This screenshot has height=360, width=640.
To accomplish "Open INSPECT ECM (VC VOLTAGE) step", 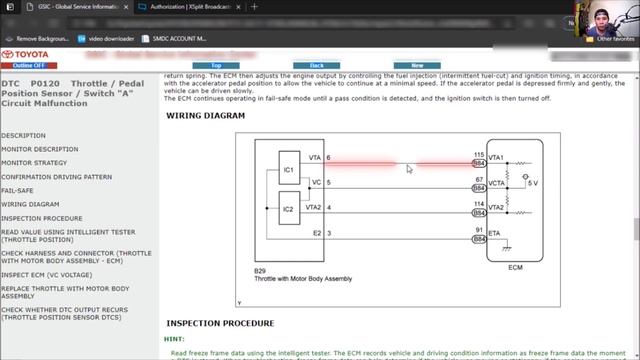I will (x=47, y=275).
